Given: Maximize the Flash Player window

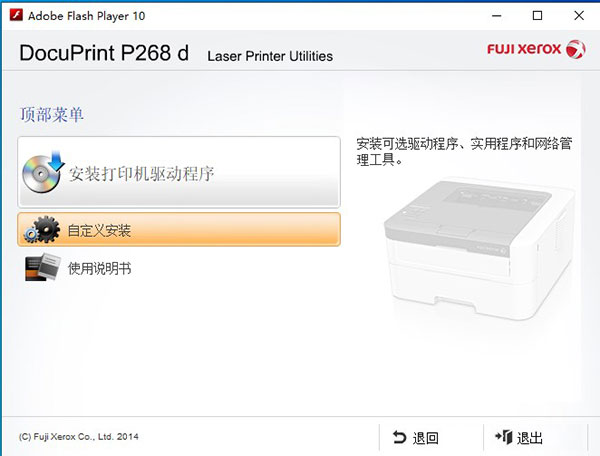Looking at the screenshot, I should click(x=538, y=16).
